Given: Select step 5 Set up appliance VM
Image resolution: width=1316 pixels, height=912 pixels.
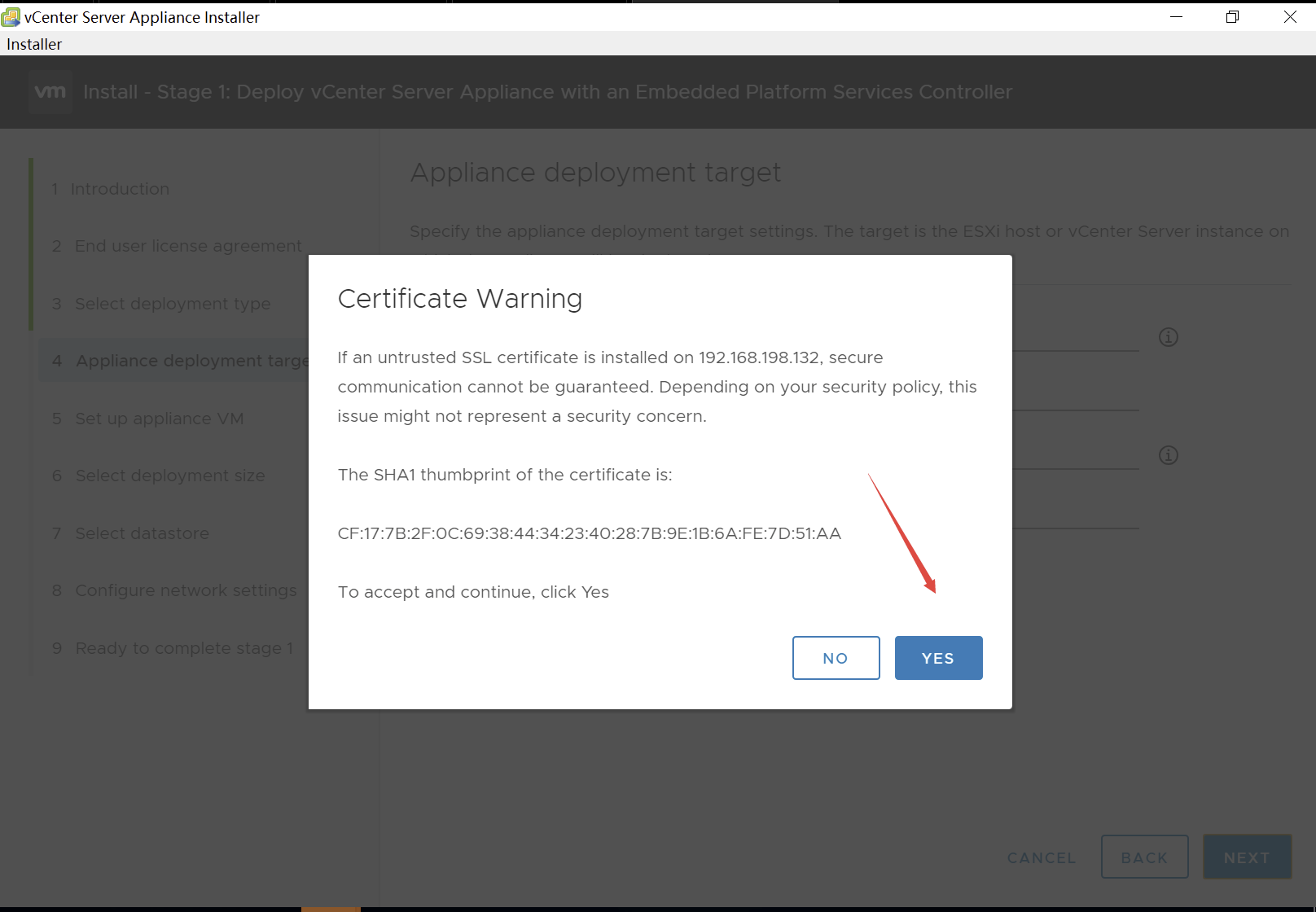Looking at the screenshot, I should pos(147,419).
